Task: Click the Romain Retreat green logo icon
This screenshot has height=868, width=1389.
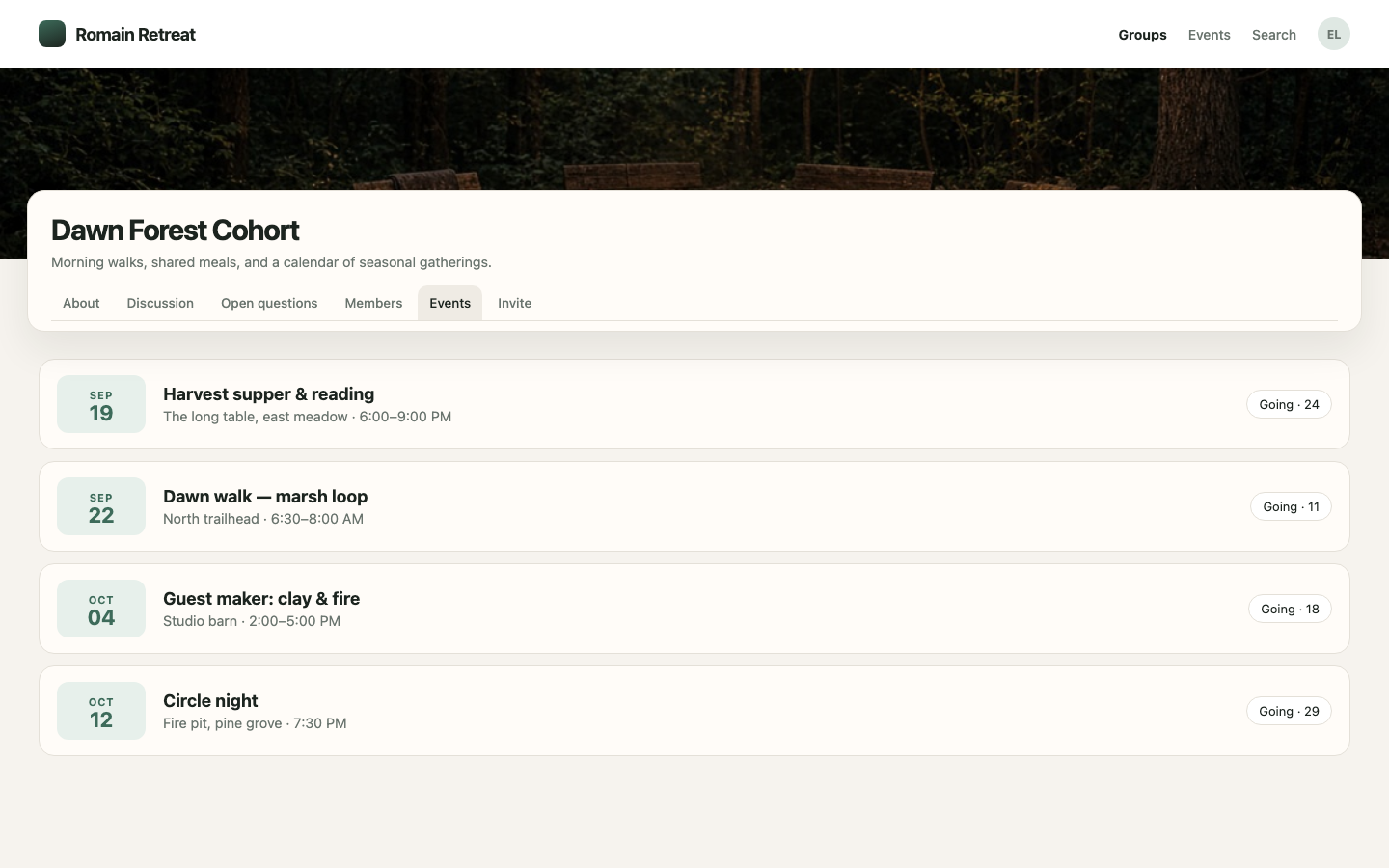Action: coord(52,34)
